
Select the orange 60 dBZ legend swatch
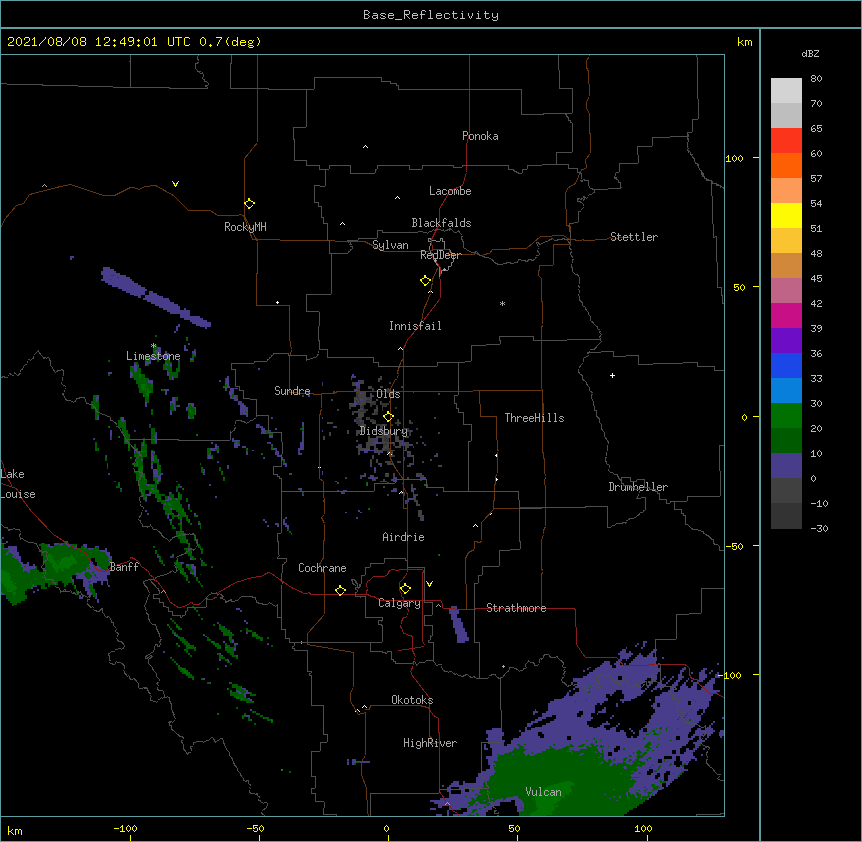[x=786, y=165]
